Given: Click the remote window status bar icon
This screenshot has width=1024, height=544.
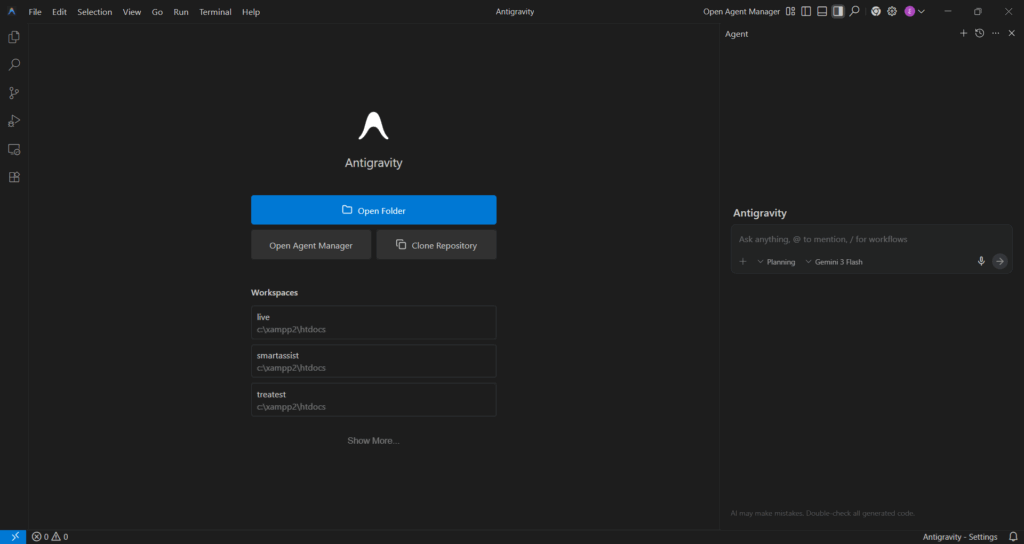Looking at the screenshot, I should [x=14, y=536].
